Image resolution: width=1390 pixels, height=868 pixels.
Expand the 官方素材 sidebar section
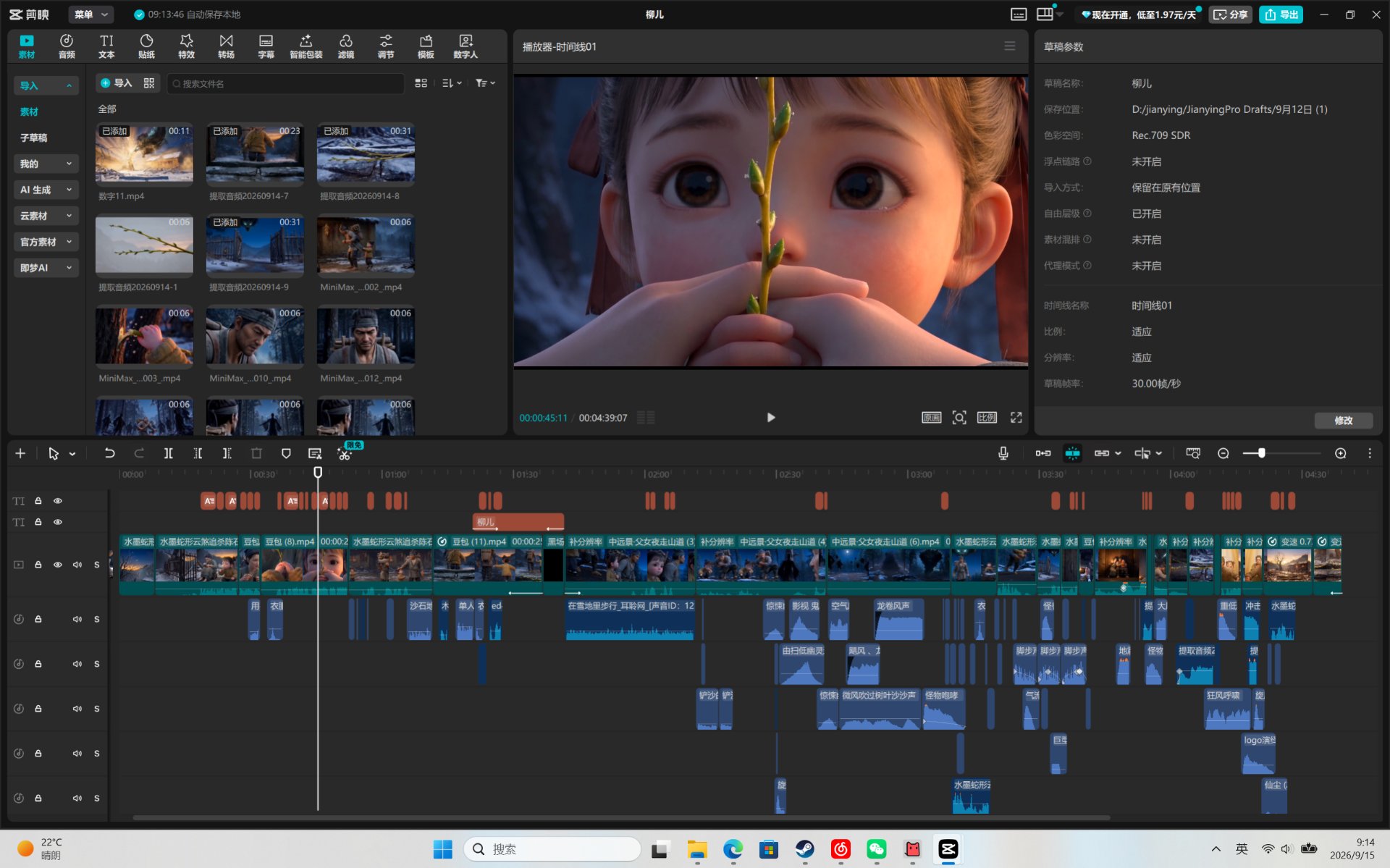pyautogui.click(x=46, y=242)
